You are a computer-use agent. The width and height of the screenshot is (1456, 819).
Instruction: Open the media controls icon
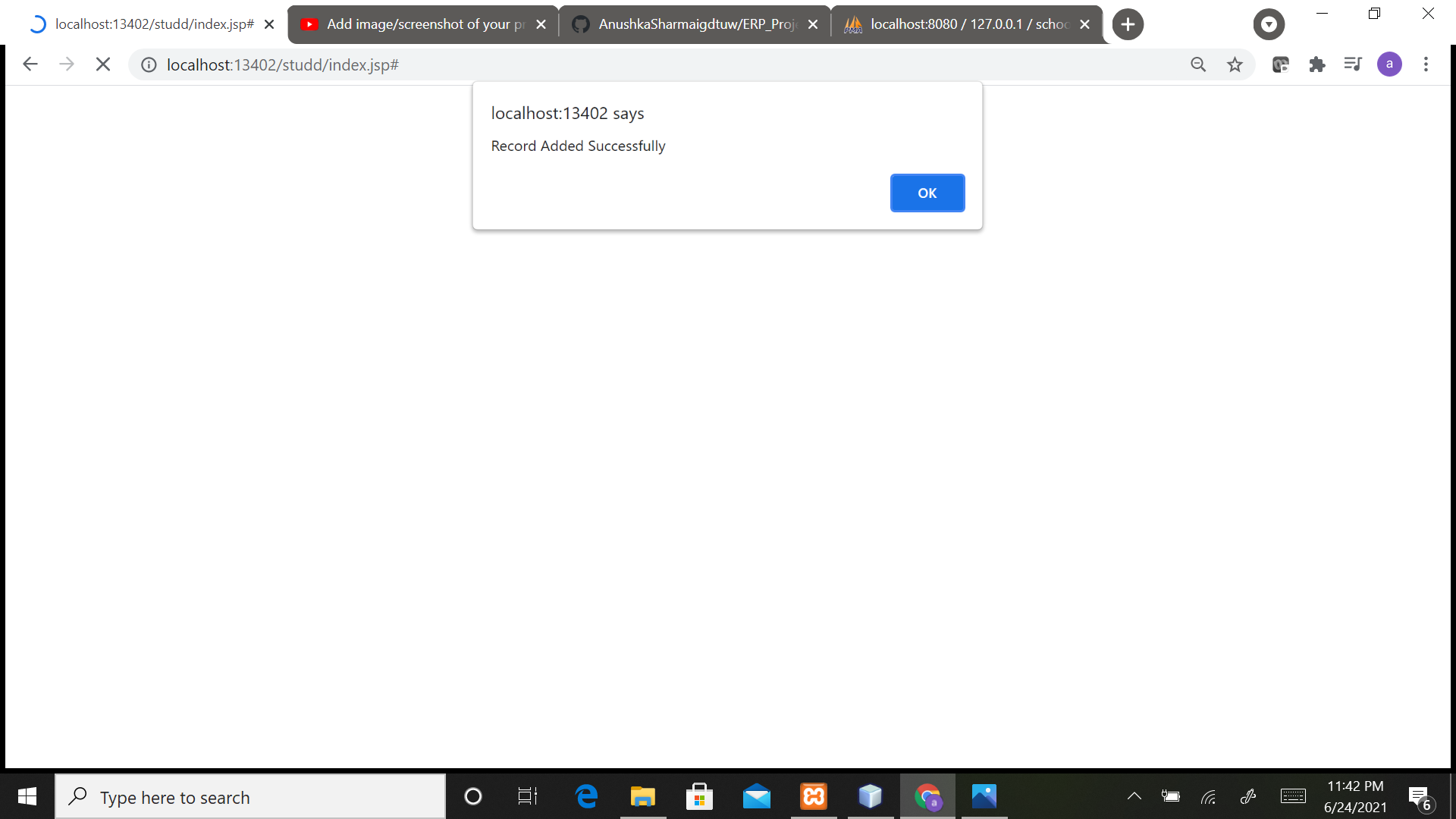click(1353, 64)
